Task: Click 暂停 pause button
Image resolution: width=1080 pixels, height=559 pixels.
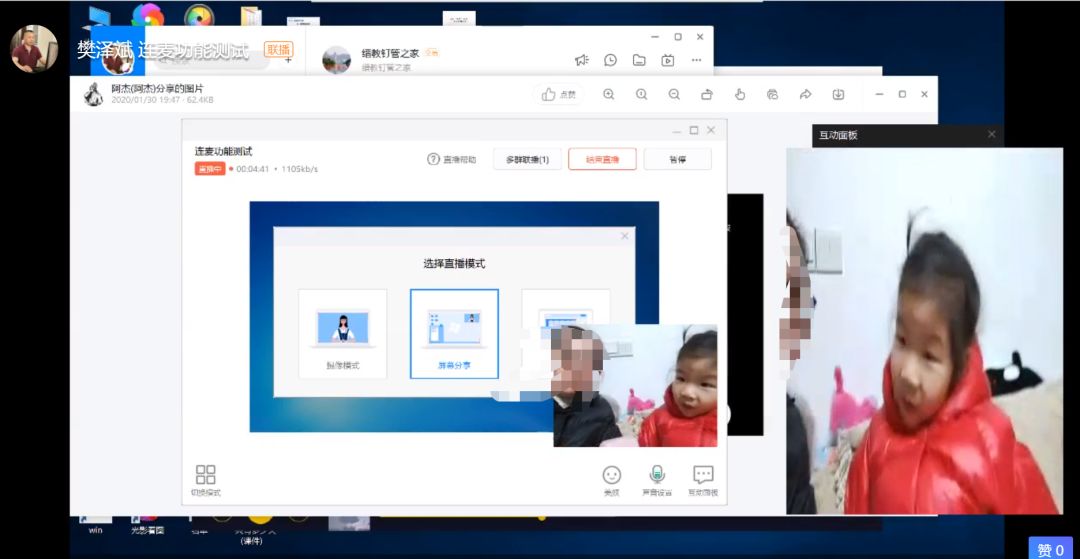Action: pyautogui.click(x=678, y=159)
